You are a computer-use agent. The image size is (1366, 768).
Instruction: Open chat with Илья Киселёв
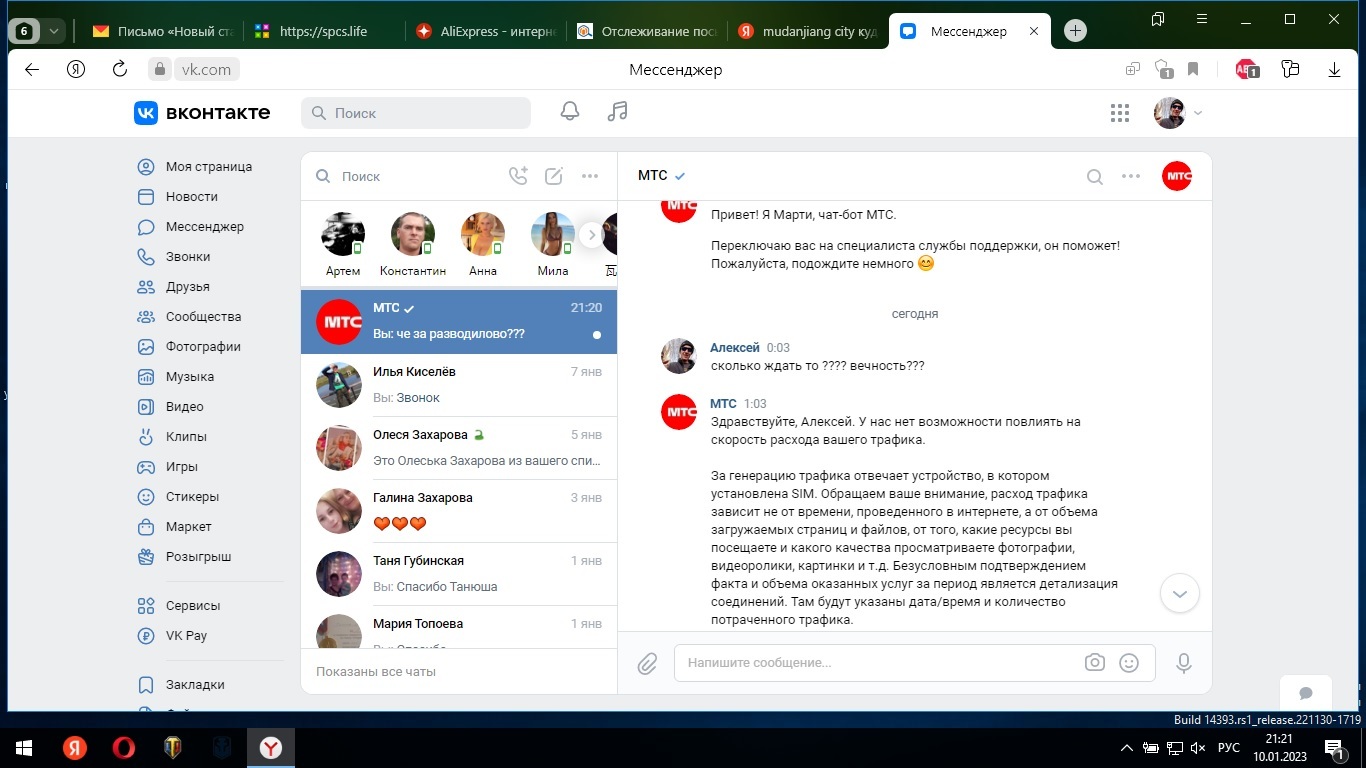[459, 385]
